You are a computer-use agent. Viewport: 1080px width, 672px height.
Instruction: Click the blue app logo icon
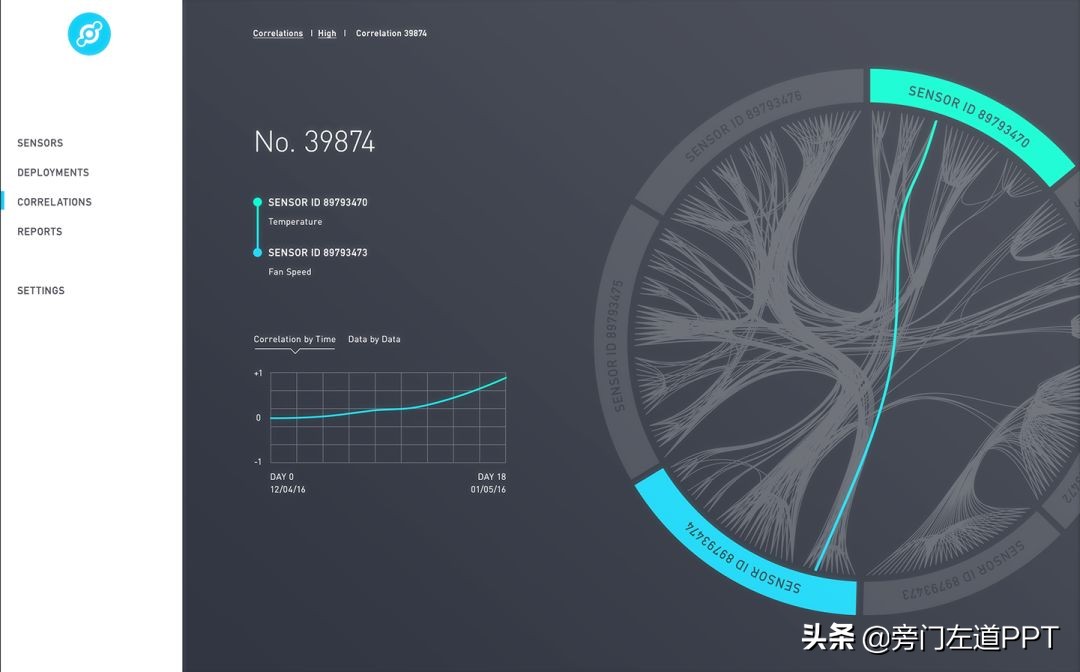(x=89, y=34)
